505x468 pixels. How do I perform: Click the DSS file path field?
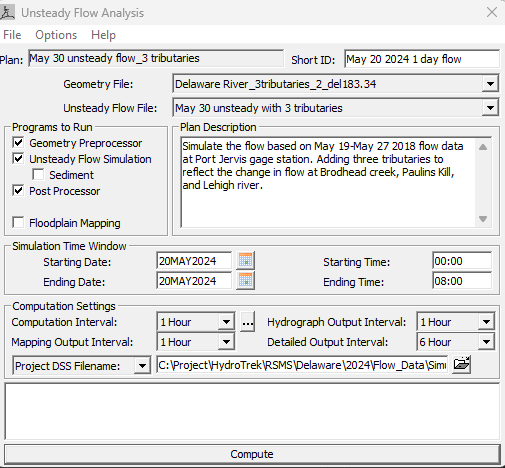click(302, 365)
